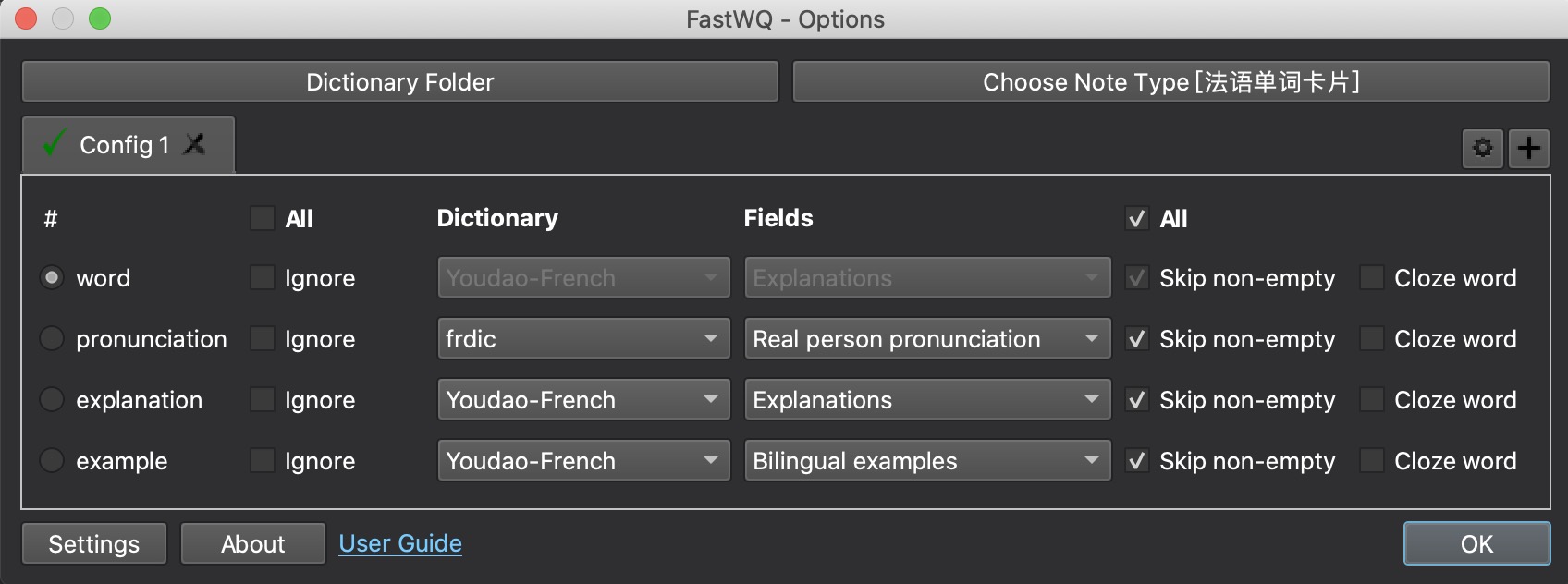Switch to the Config 1 tab

[x=124, y=145]
